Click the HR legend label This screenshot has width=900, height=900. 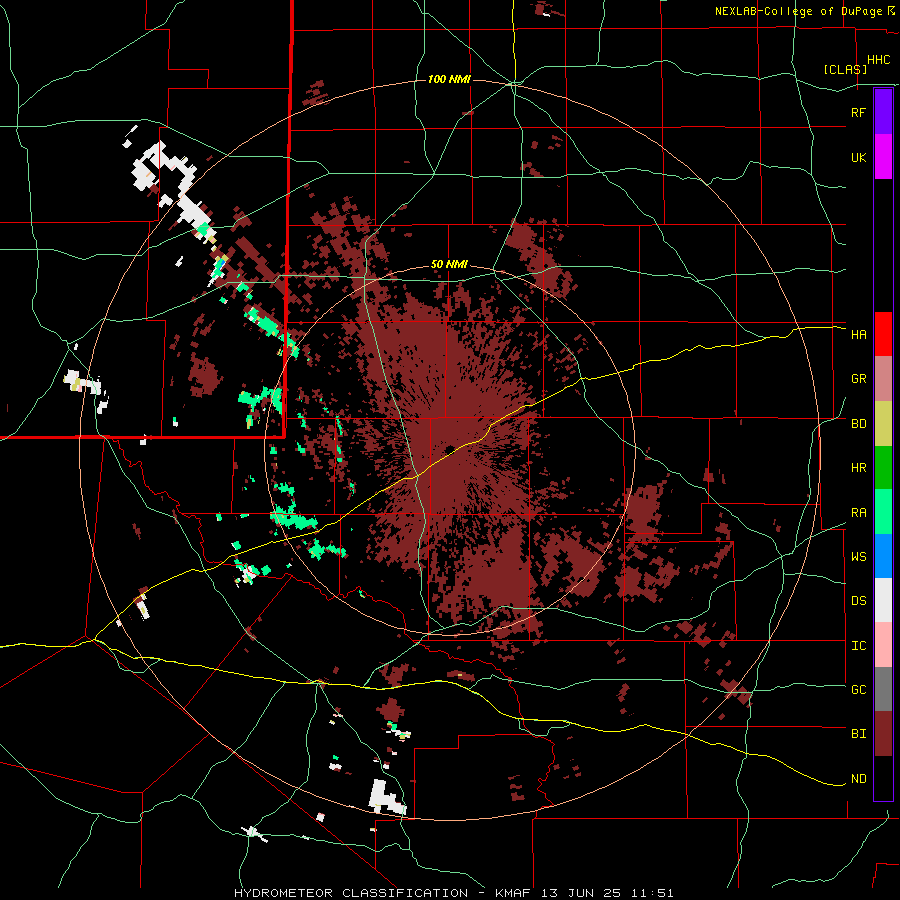(x=858, y=468)
